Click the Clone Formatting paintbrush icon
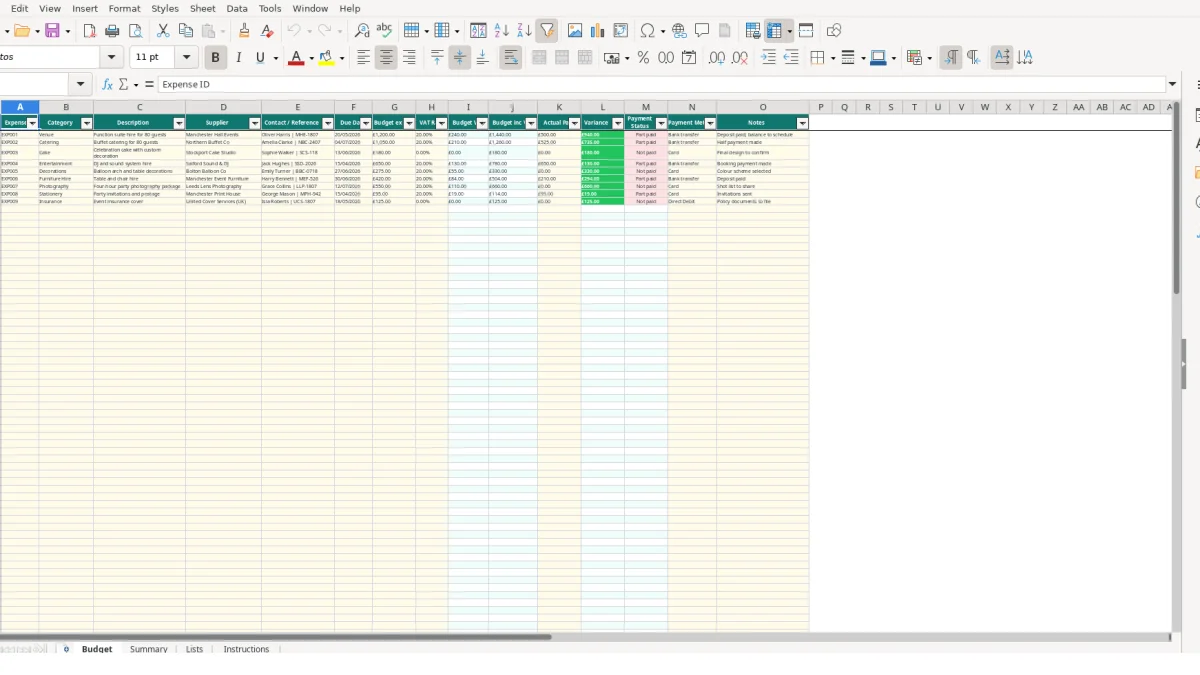Viewport: 1200px width, 675px height. coord(244,31)
